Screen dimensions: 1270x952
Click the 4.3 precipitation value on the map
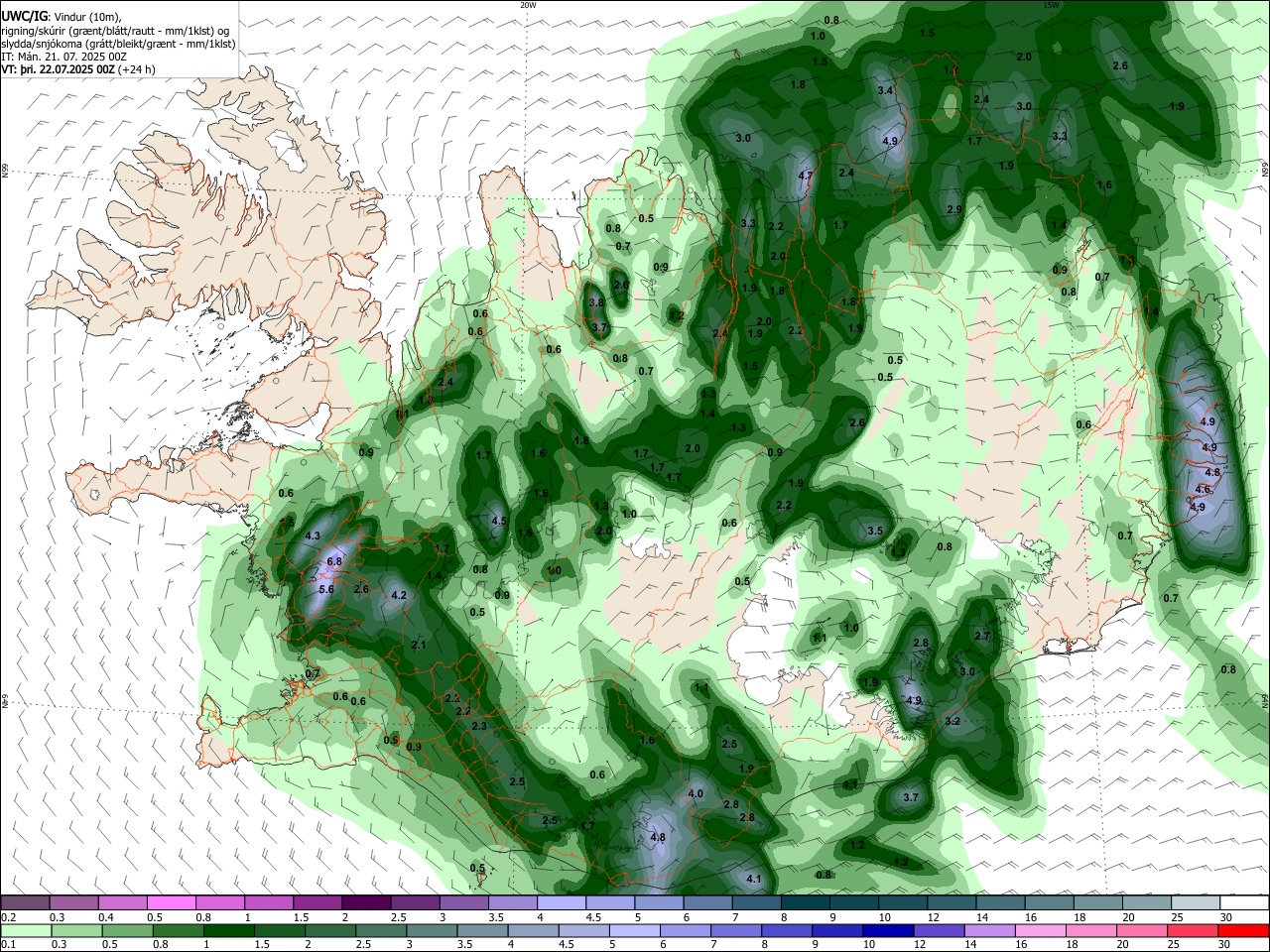313,536
